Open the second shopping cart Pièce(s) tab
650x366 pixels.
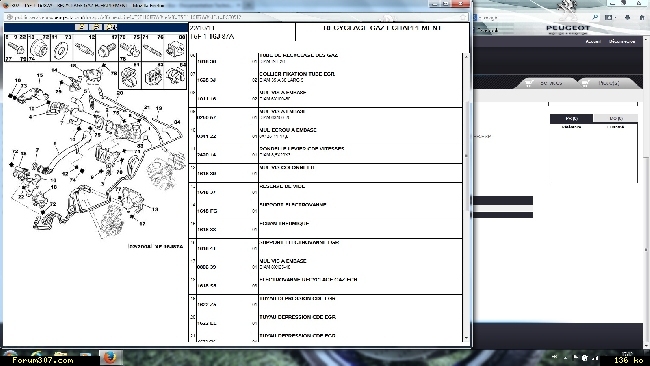604,83
